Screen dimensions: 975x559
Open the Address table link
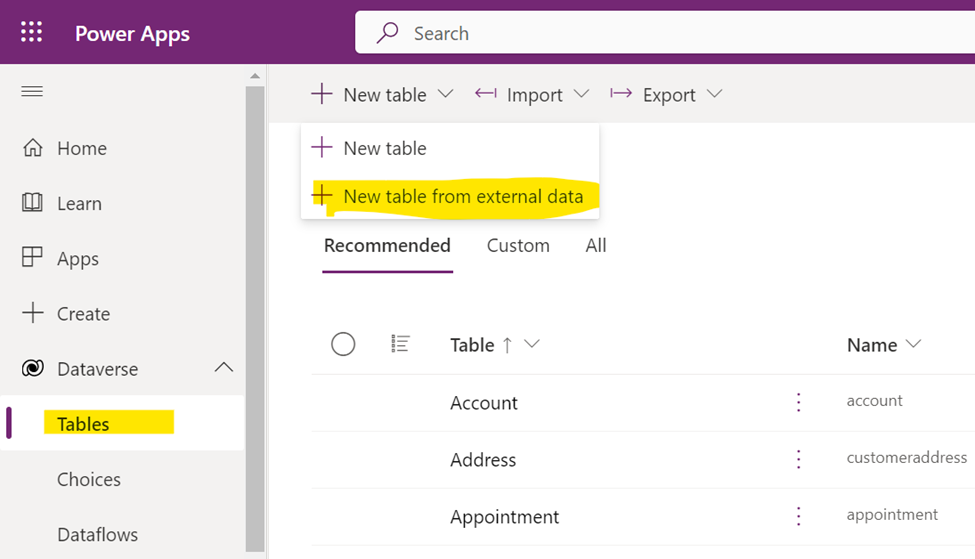click(483, 460)
